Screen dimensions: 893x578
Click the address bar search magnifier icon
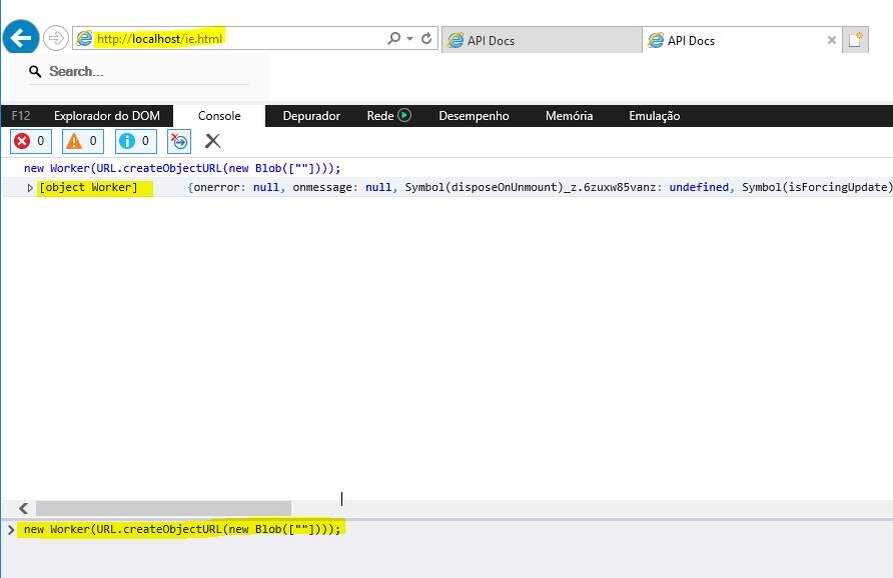click(x=394, y=38)
